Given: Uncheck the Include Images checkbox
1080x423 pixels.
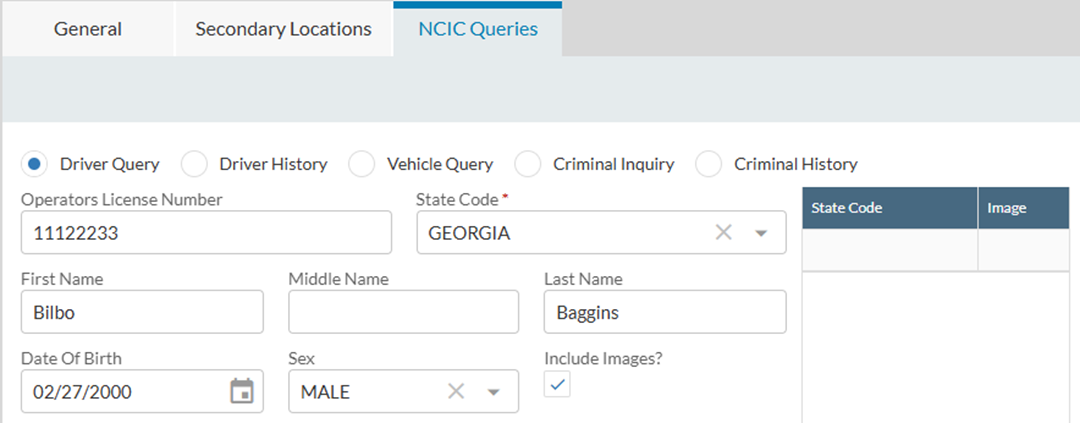Looking at the screenshot, I should [558, 385].
